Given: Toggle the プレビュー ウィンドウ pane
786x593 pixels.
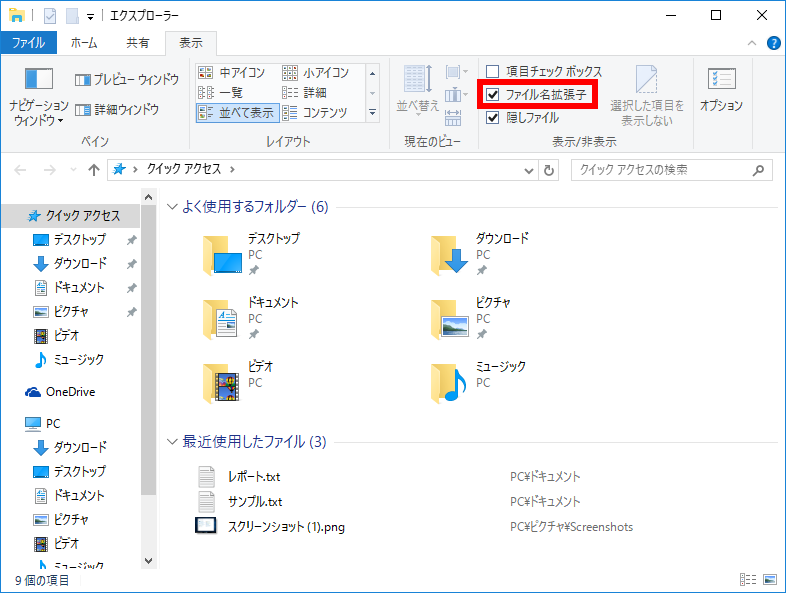Looking at the screenshot, I should [127, 80].
